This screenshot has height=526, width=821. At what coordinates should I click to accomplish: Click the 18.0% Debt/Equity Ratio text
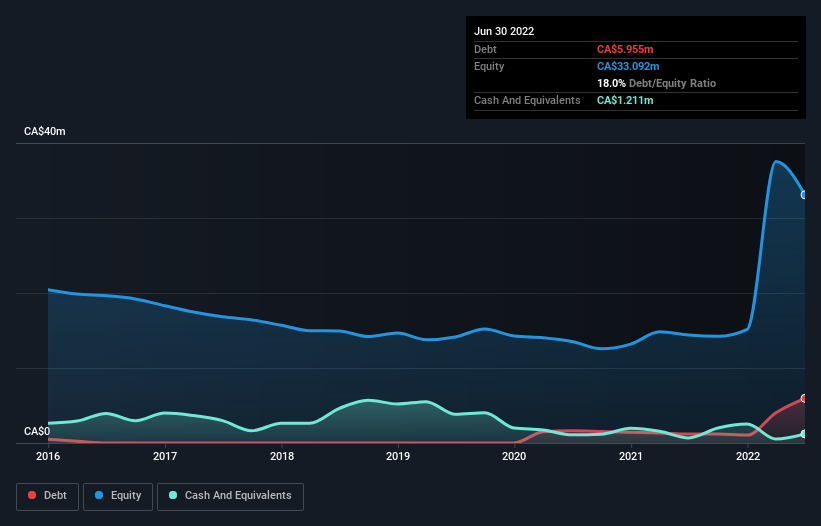pos(656,83)
